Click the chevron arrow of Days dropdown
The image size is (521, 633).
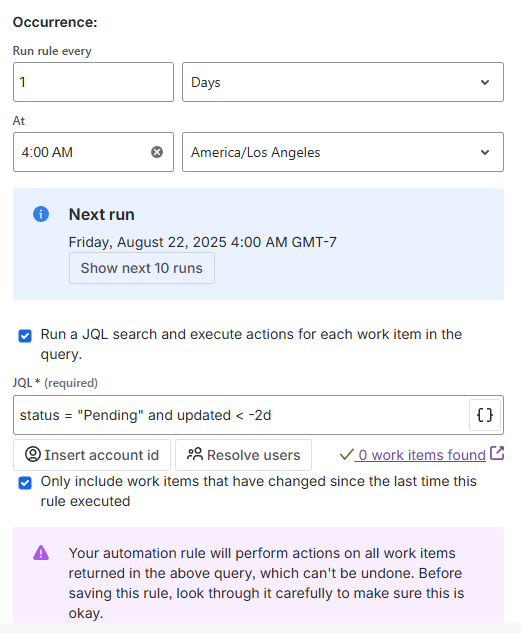[485, 82]
